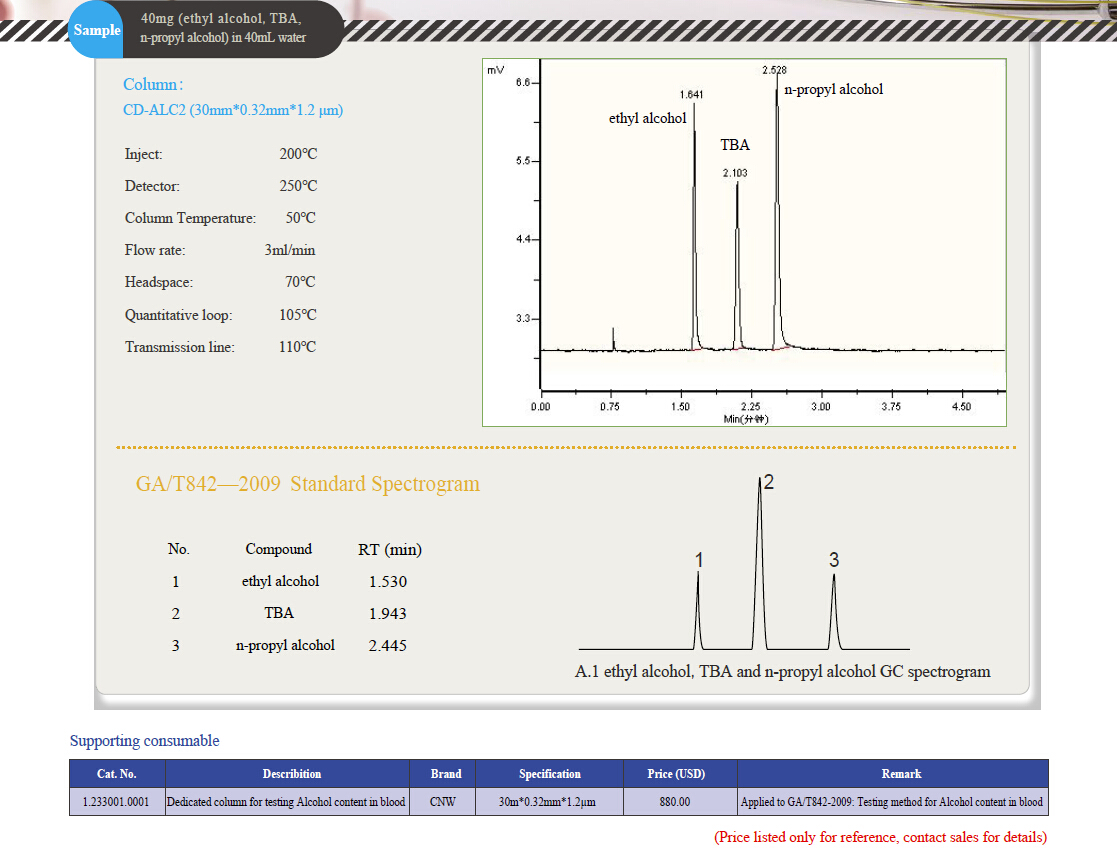Click the Cat. No. column header
This screenshot has height=848, width=1117.
(117, 774)
